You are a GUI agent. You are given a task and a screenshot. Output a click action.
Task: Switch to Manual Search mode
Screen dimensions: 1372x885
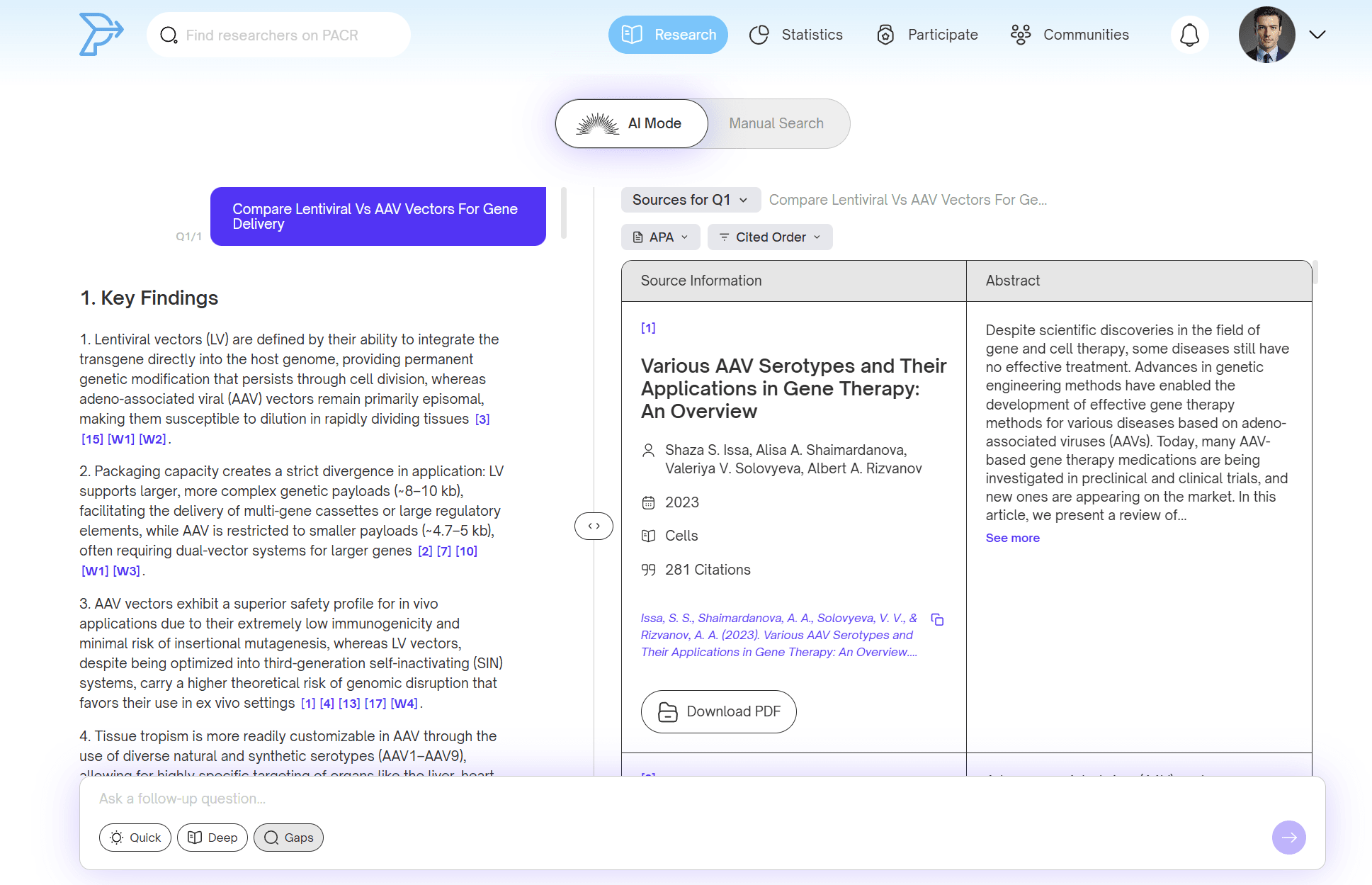[776, 123]
